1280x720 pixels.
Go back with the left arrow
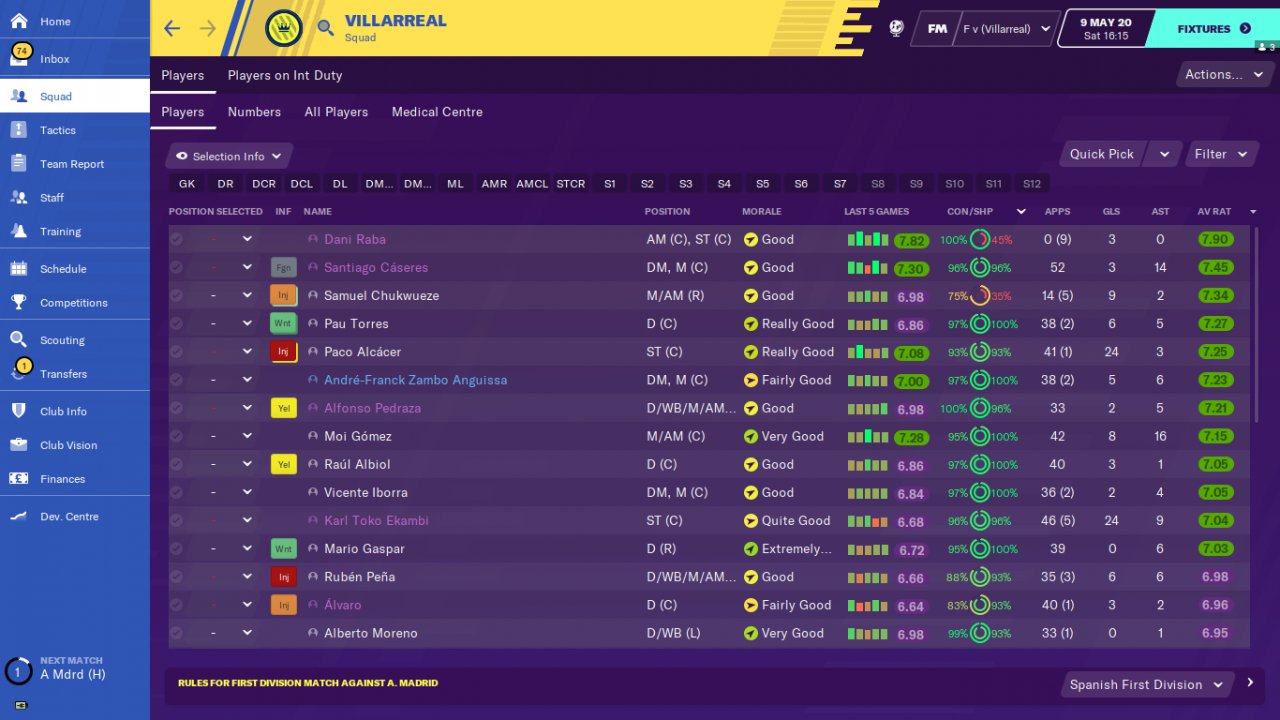[172, 28]
